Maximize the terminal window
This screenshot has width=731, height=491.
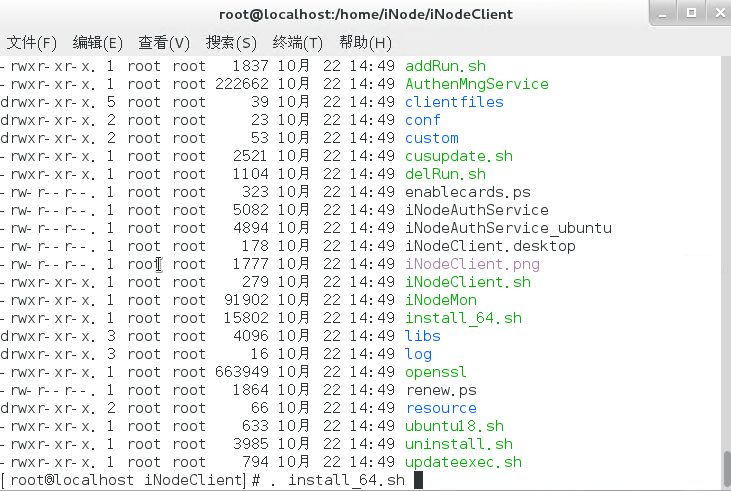click(x=691, y=13)
